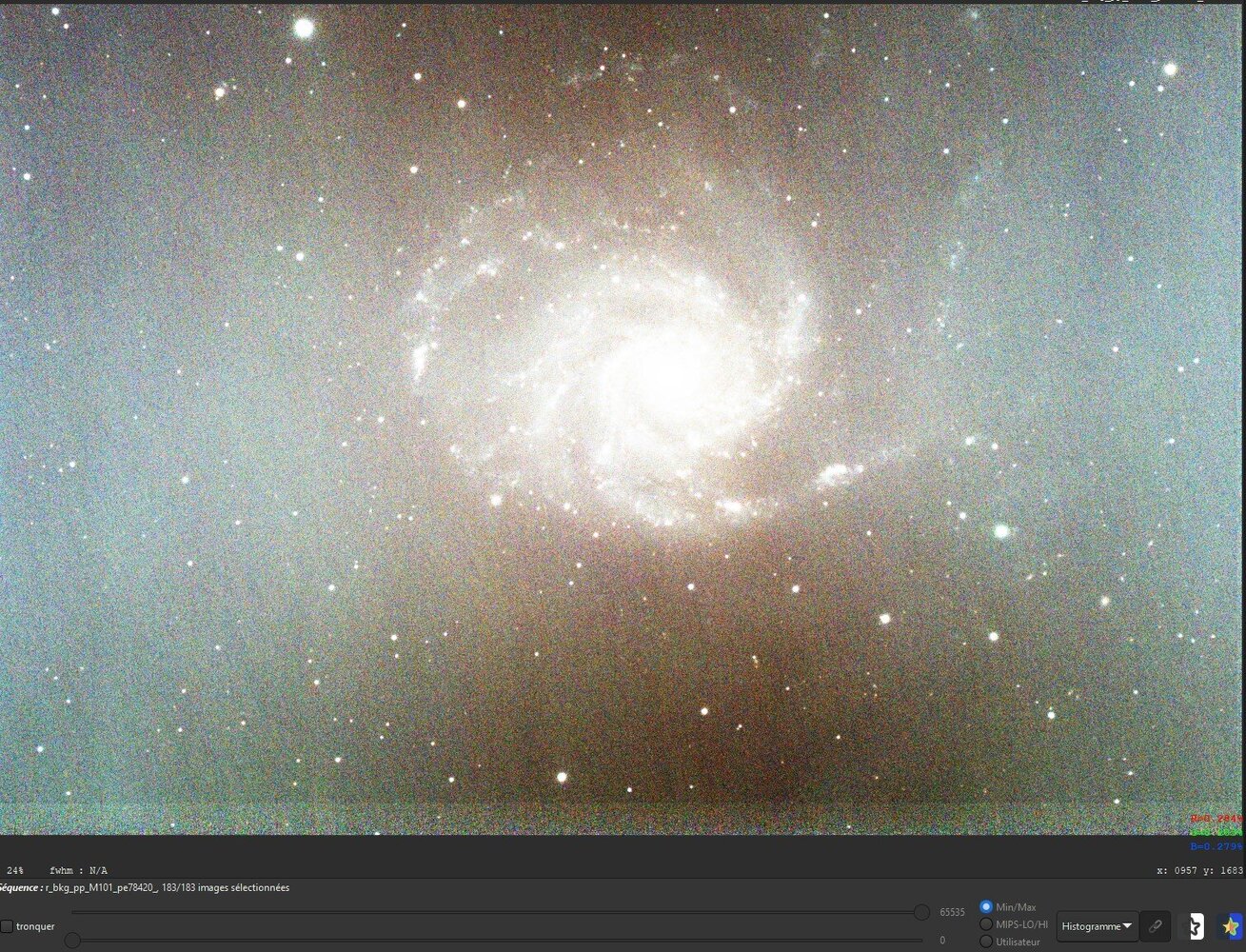This screenshot has width=1246, height=952.
Task: Click the Histogramme dropdown arrow
Action: click(x=1127, y=925)
